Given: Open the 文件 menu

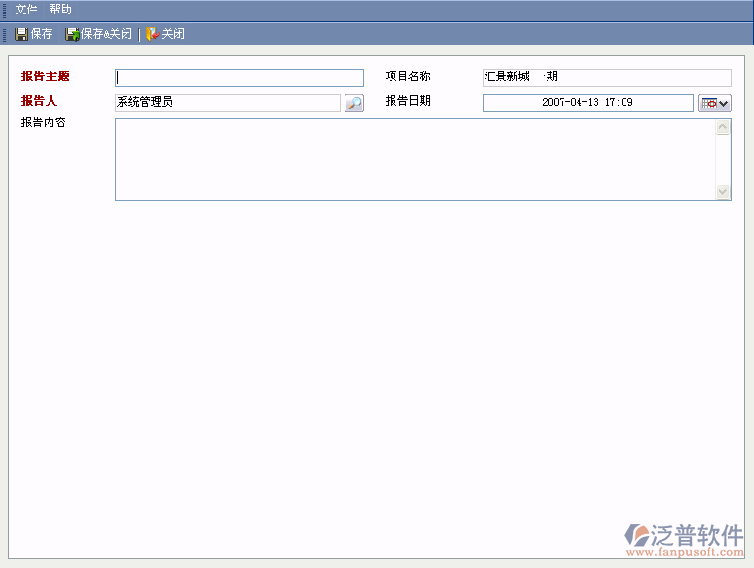Looking at the screenshot, I should click(26, 9).
